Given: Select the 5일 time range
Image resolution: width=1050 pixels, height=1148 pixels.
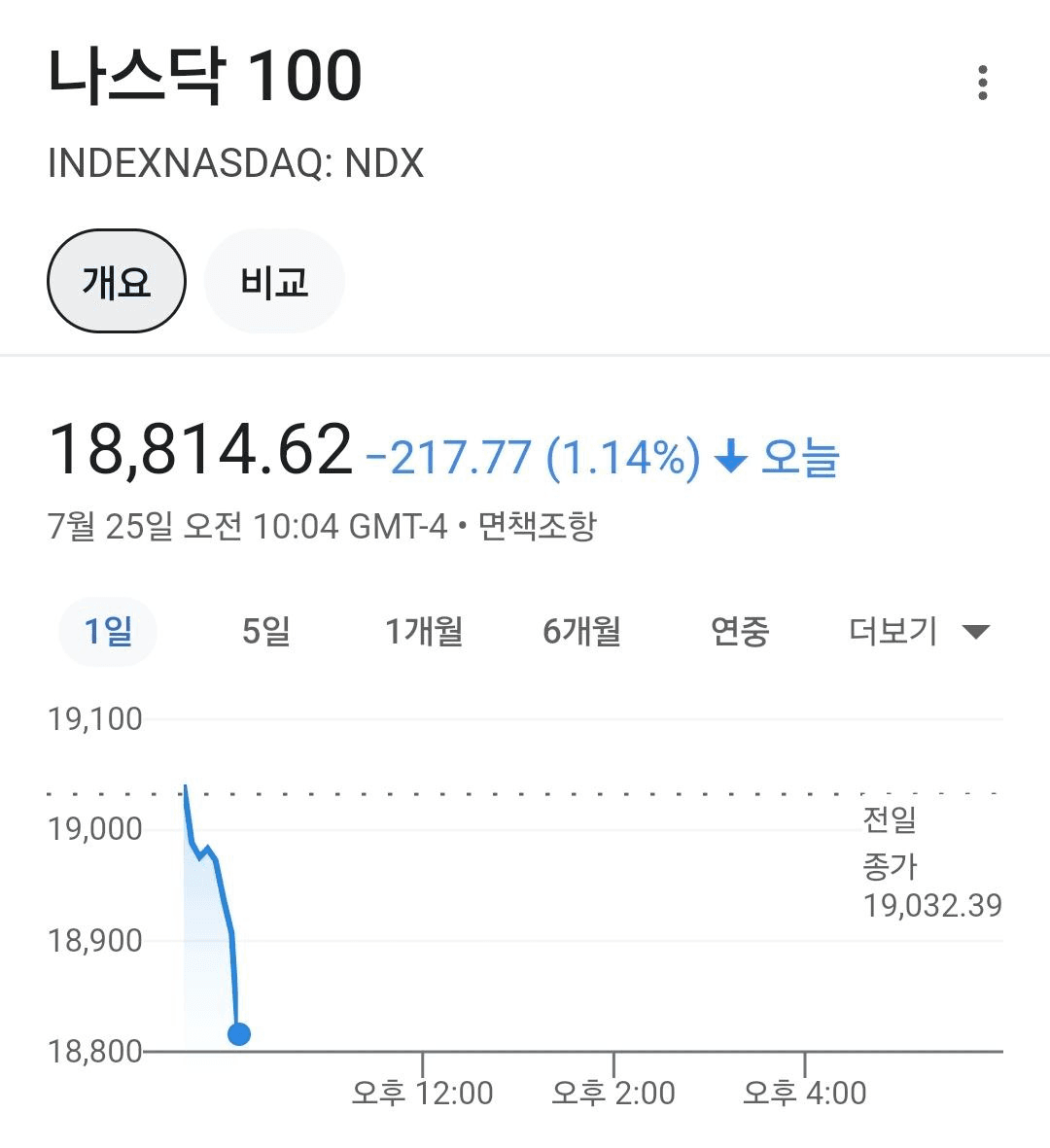Looking at the screenshot, I should coord(266,631).
